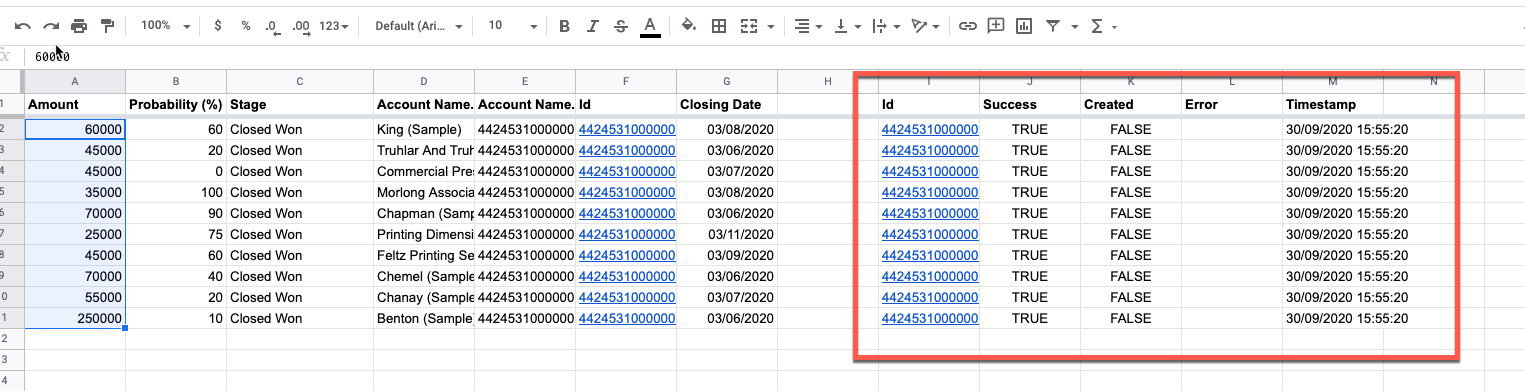Select probability cell 100
Image resolution: width=1525 pixels, height=391 pixels.
(176, 192)
